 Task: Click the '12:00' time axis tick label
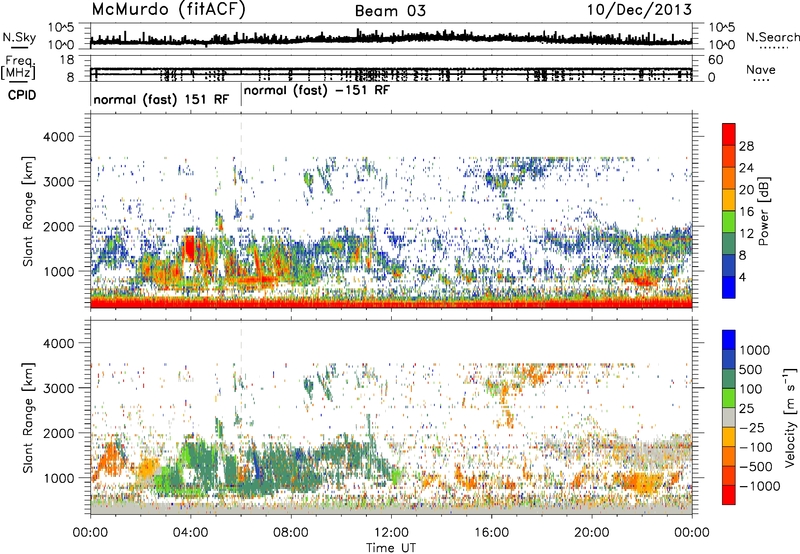point(391,533)
